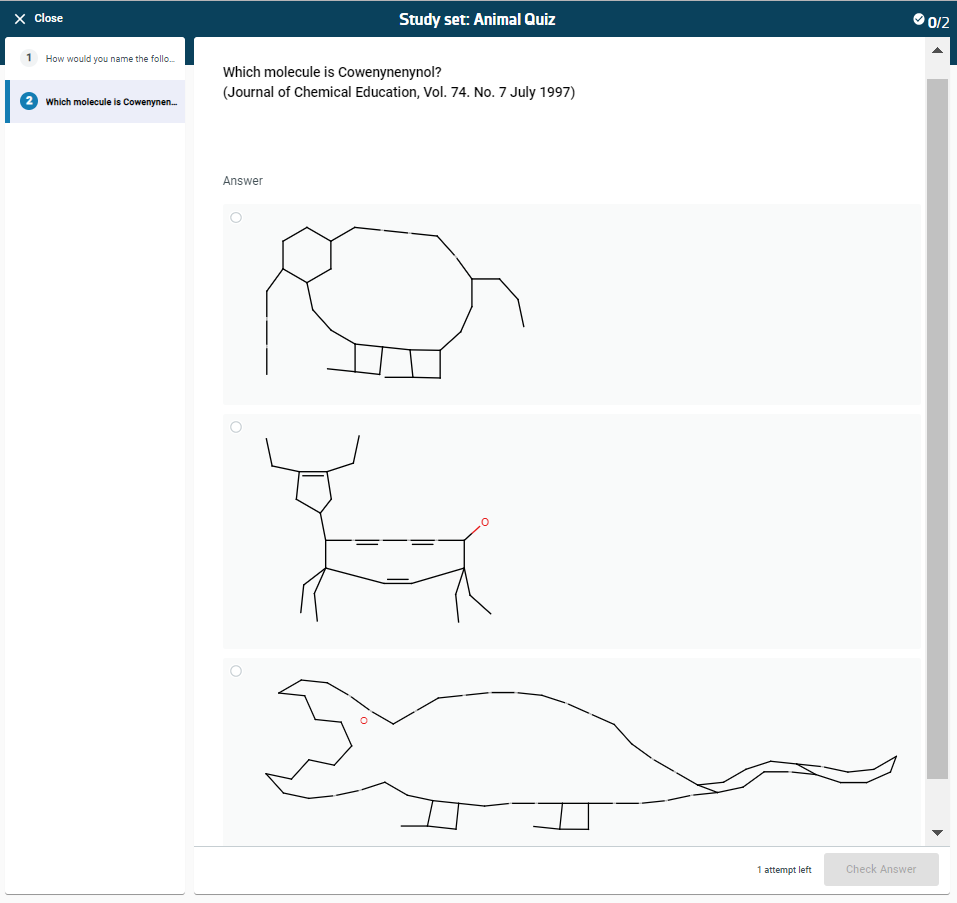Screen dimensions: 957x903
Task: Click the "Study set: Animal Quiz" title
Action: (x=477, y=19)
